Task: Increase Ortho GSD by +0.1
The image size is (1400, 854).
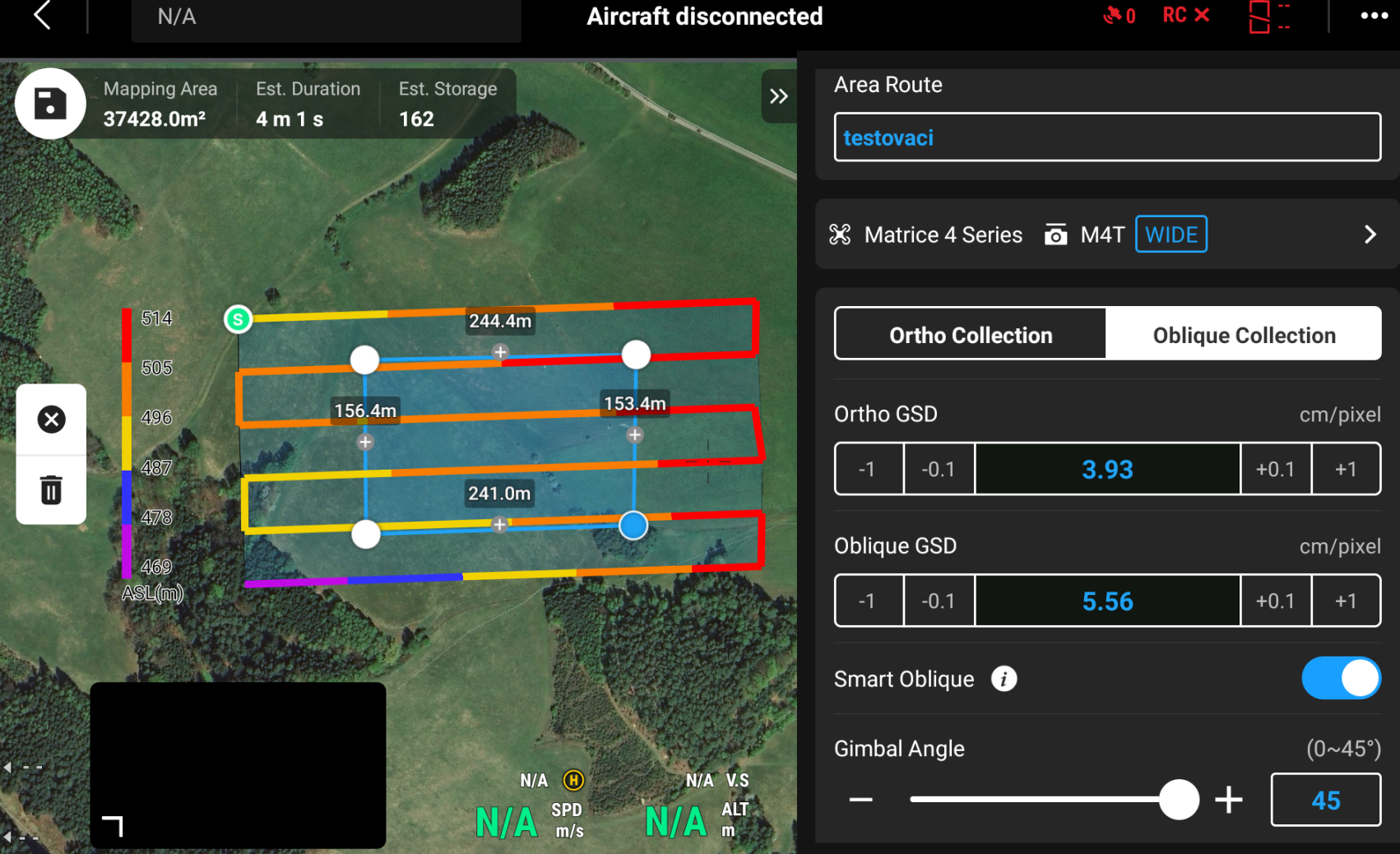Action: (x=1275, y=469)
